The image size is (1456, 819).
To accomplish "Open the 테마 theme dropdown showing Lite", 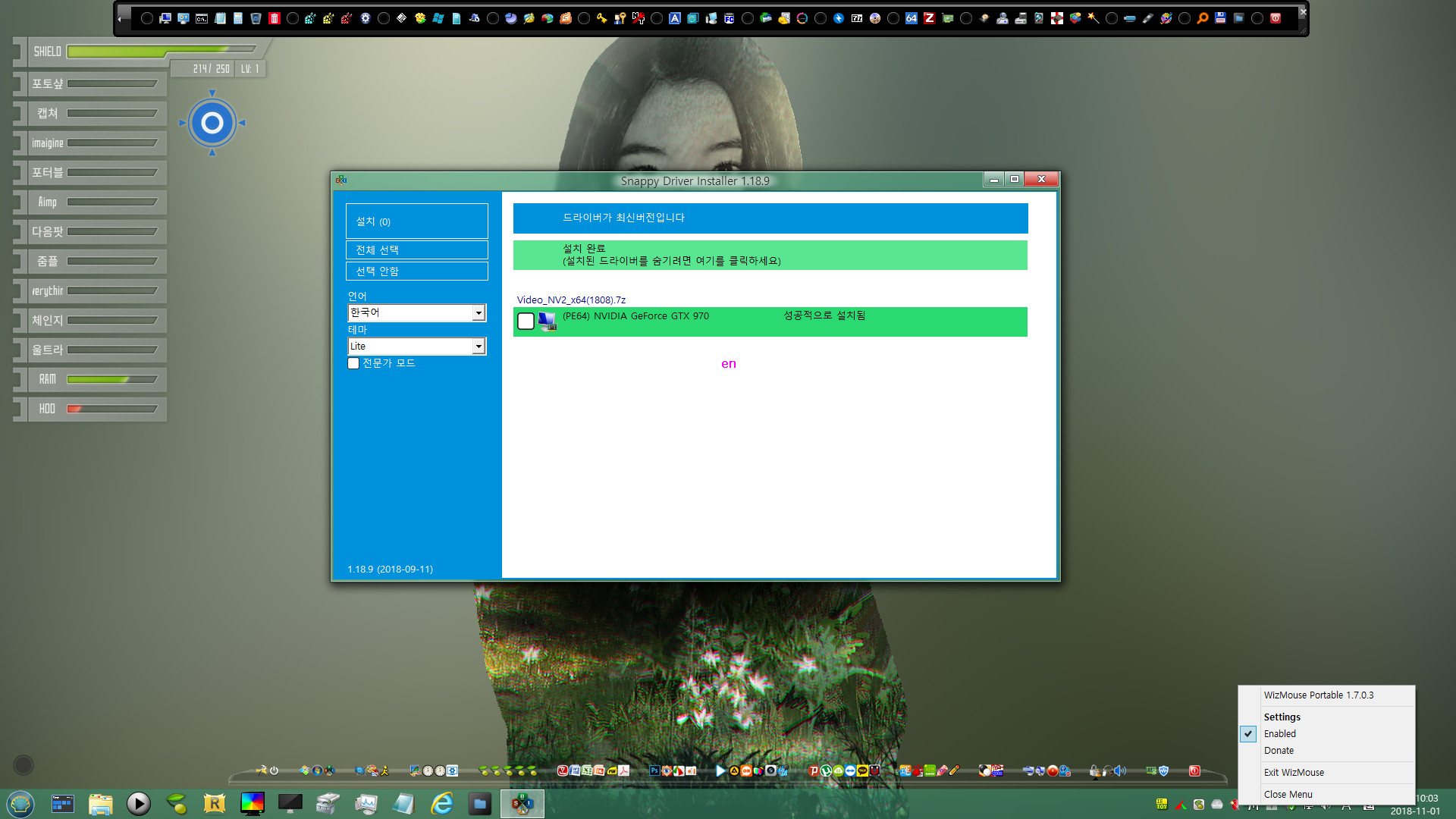I will tap(417, 346).
